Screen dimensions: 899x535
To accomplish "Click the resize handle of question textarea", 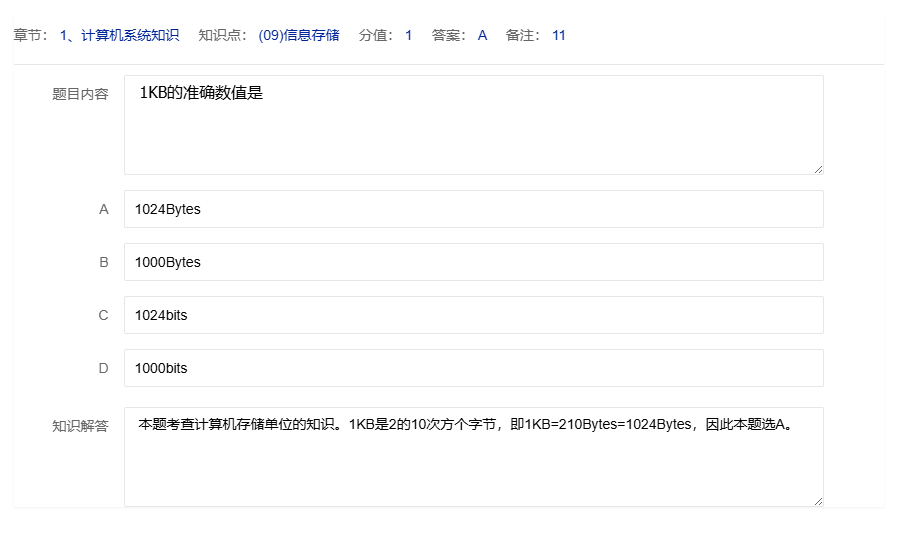I will pyautogui.click(x=818, y=169).
